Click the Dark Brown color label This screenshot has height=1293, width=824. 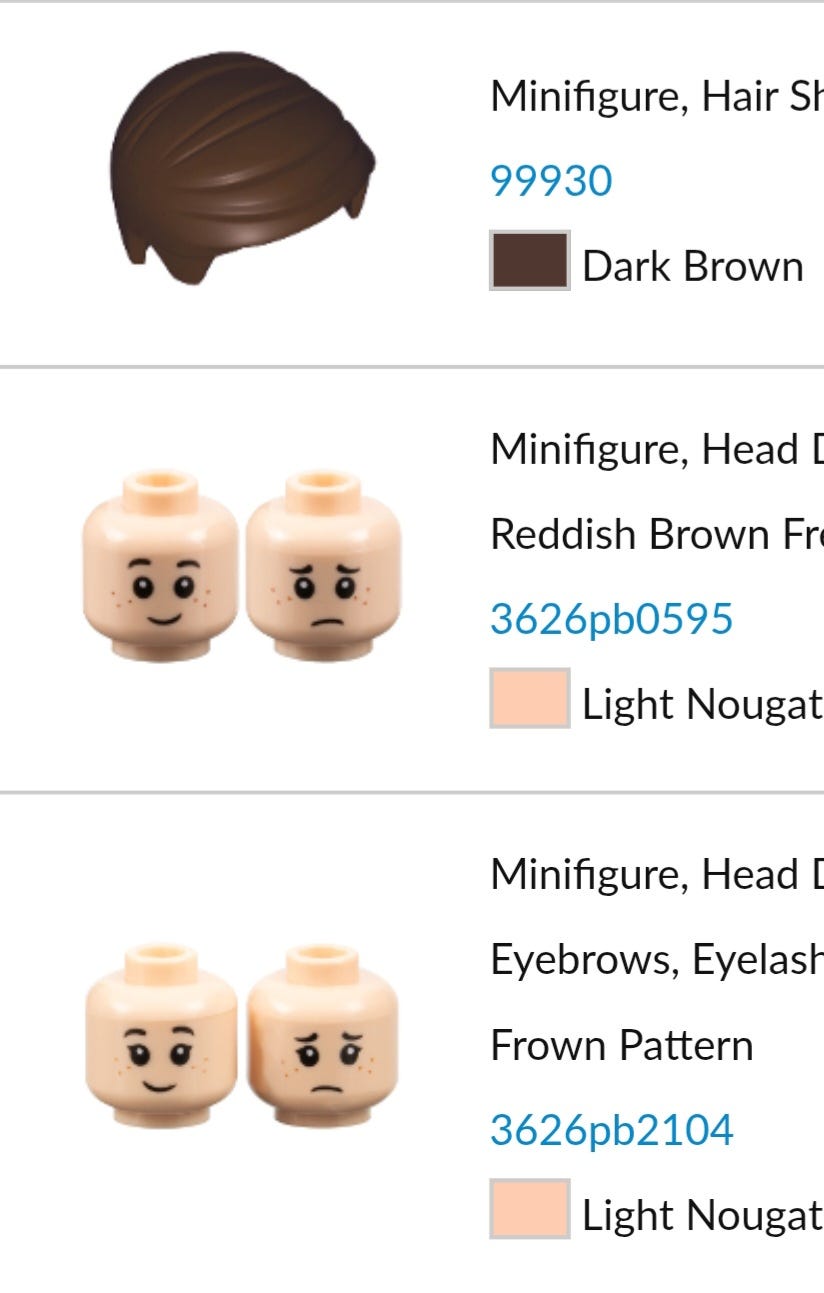pos(692,267)
